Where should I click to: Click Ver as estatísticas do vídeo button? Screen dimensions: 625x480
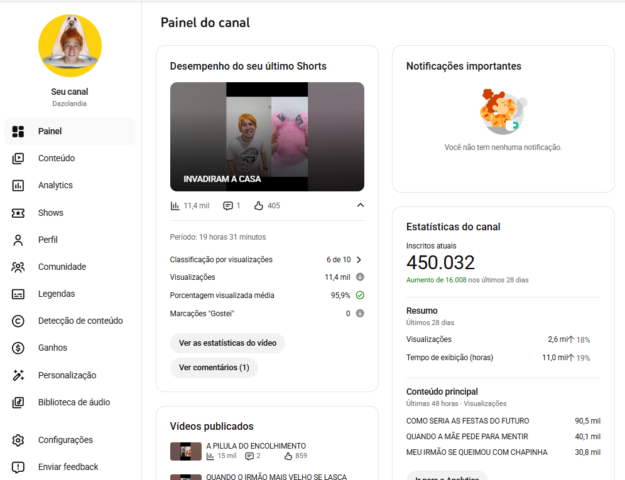coord(228,343)
